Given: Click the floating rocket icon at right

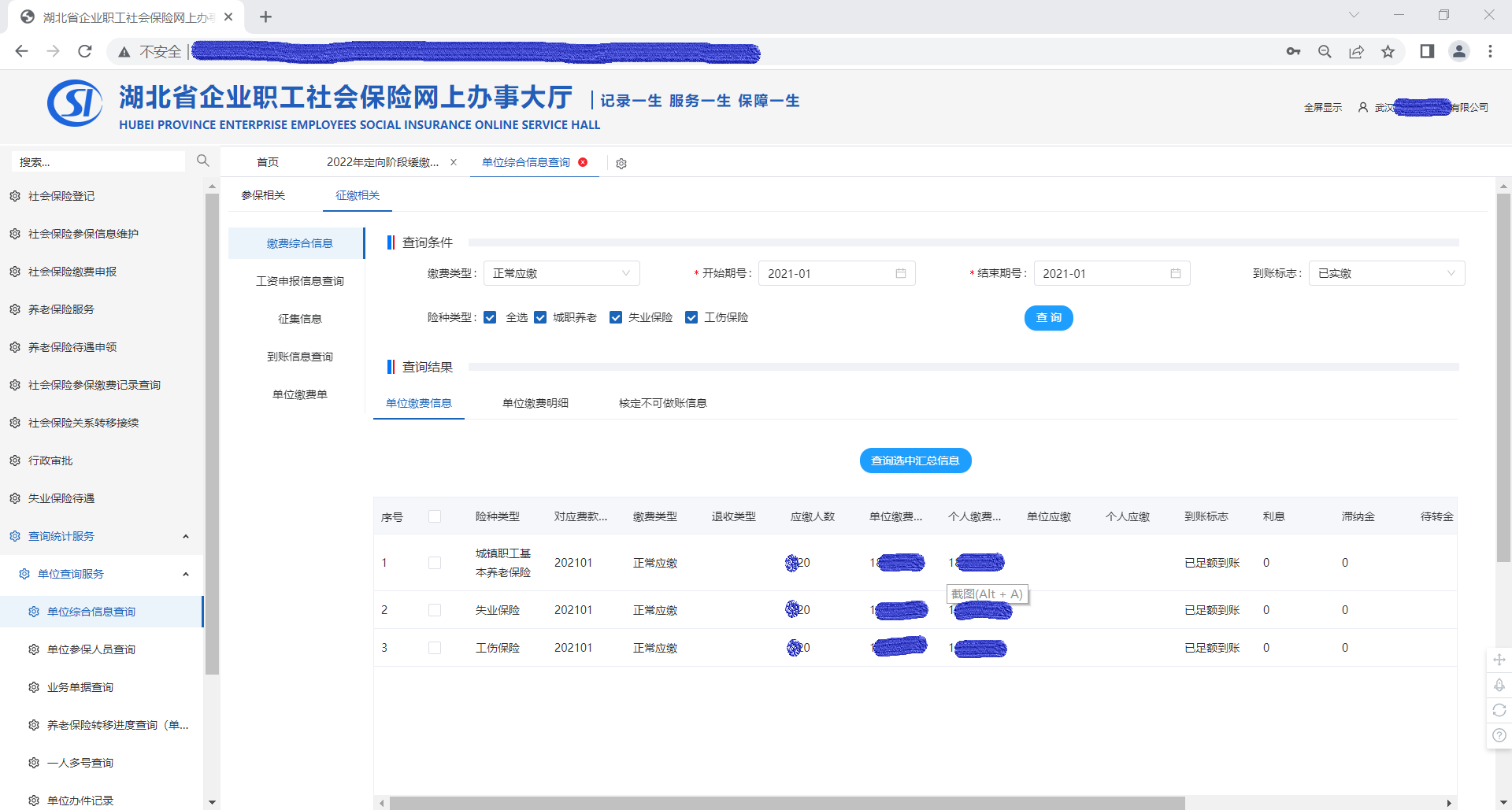Looking at the screenshot, I should click(x=1499, y=685).
